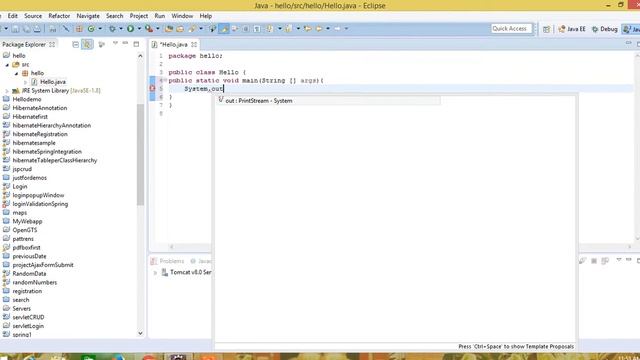Click the Save icon in the toolbar

tap(15, 29)
